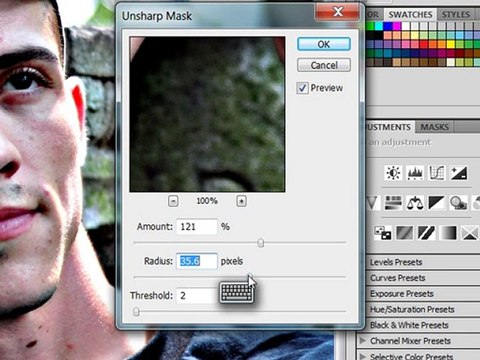Click the Threshold slider handle
The image size is (480, 360).
tap(136, 312)
